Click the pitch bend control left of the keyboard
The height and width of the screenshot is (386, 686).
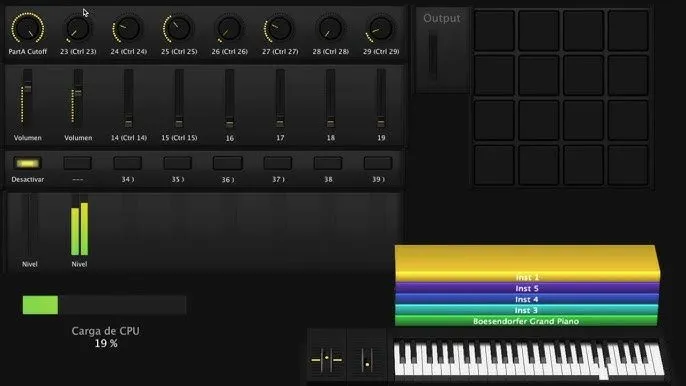click(327, 359)
